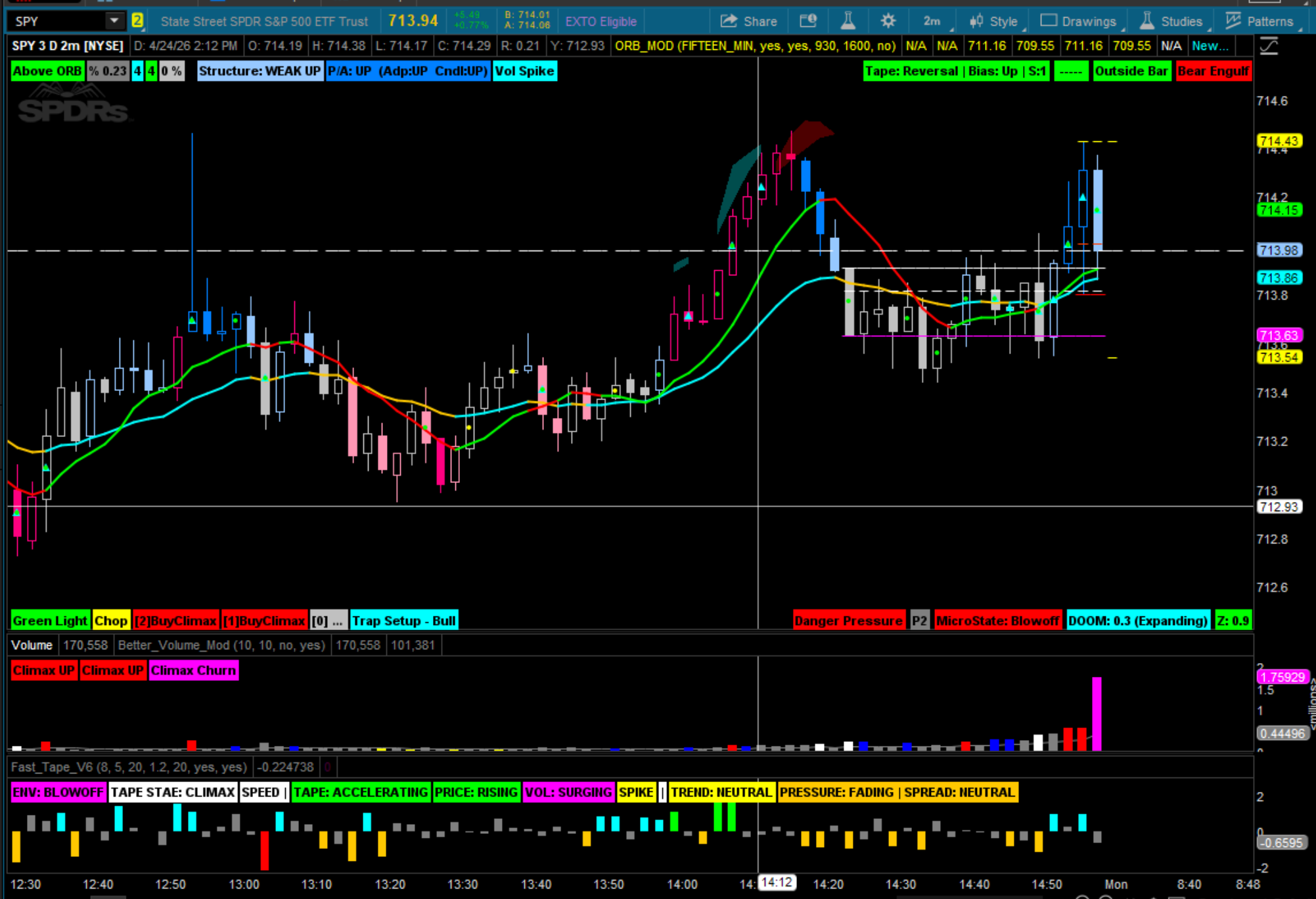Click the drawing tool icon below Patterns
This screenshot has width=1316, height=899.
(x=1269, y=46)
